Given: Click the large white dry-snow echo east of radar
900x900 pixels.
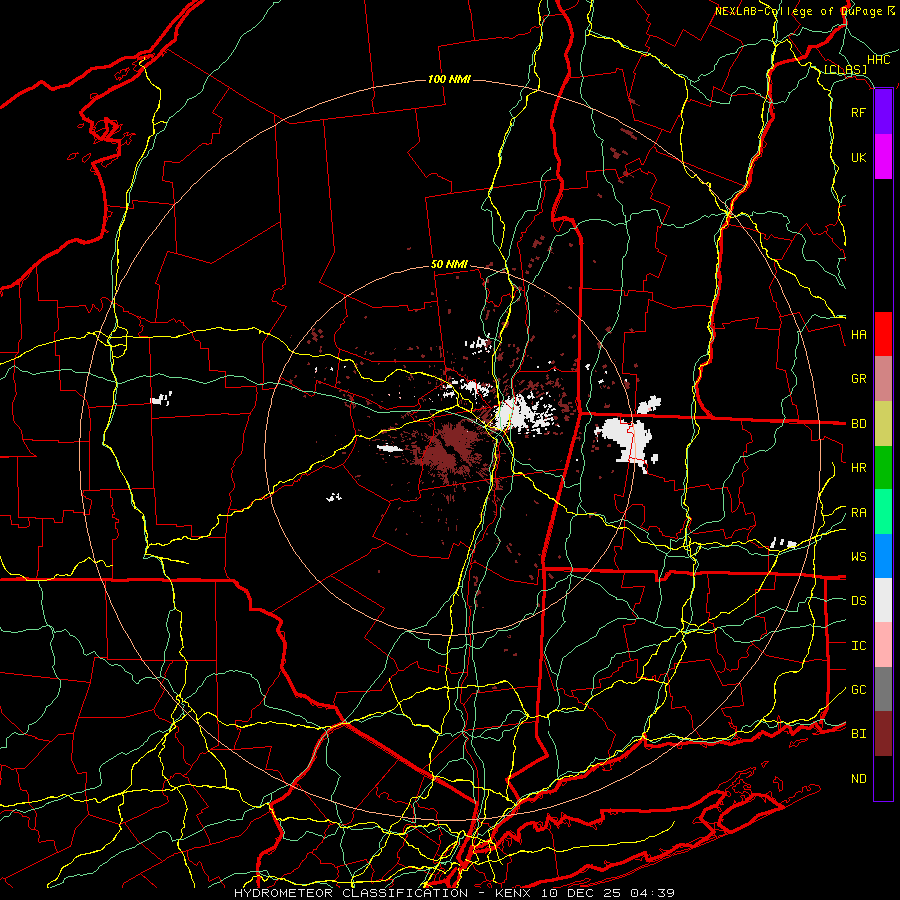Looking at the screenshot, I should click(627, 439).
